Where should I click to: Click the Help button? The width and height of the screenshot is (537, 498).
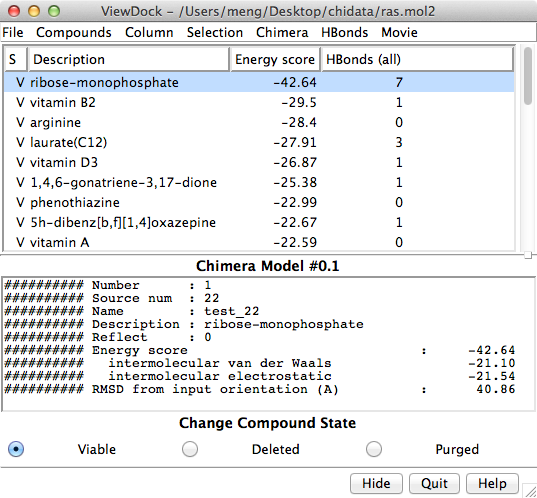492,483
